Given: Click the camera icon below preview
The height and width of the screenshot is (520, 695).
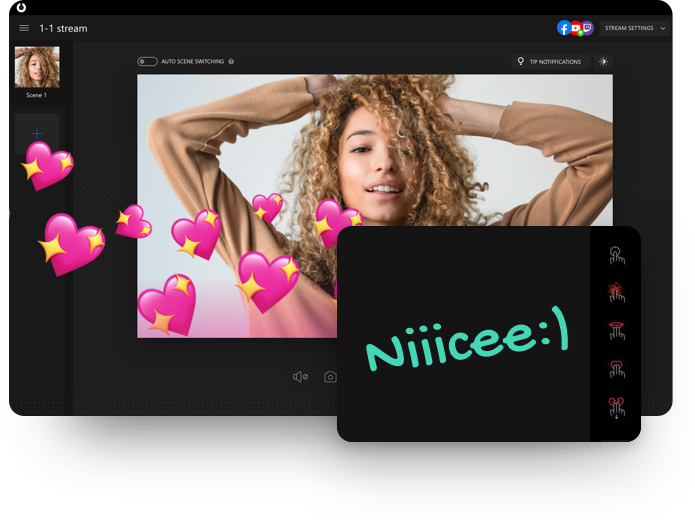Looking at the screenshot, I should [330, 377].
